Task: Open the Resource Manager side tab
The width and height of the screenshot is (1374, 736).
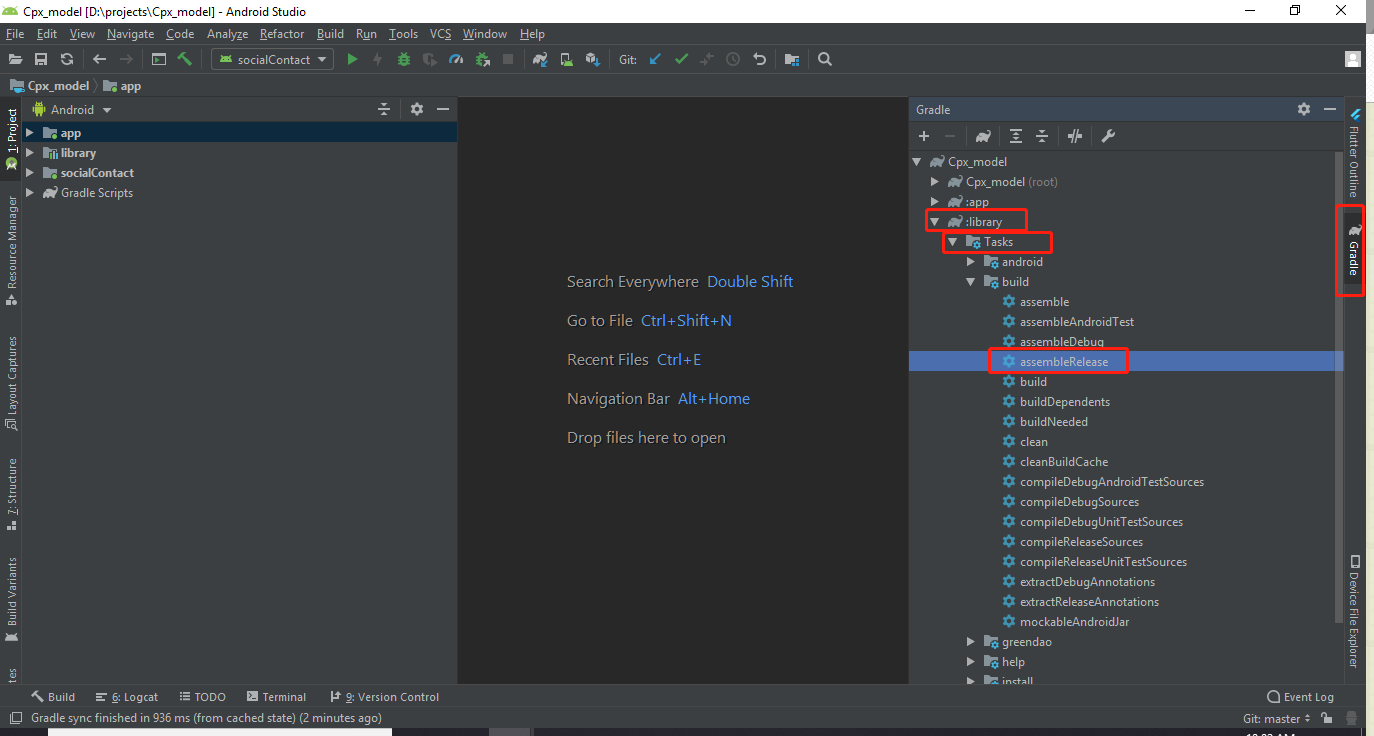Action: pyautogui.click(x=12, y=250)
